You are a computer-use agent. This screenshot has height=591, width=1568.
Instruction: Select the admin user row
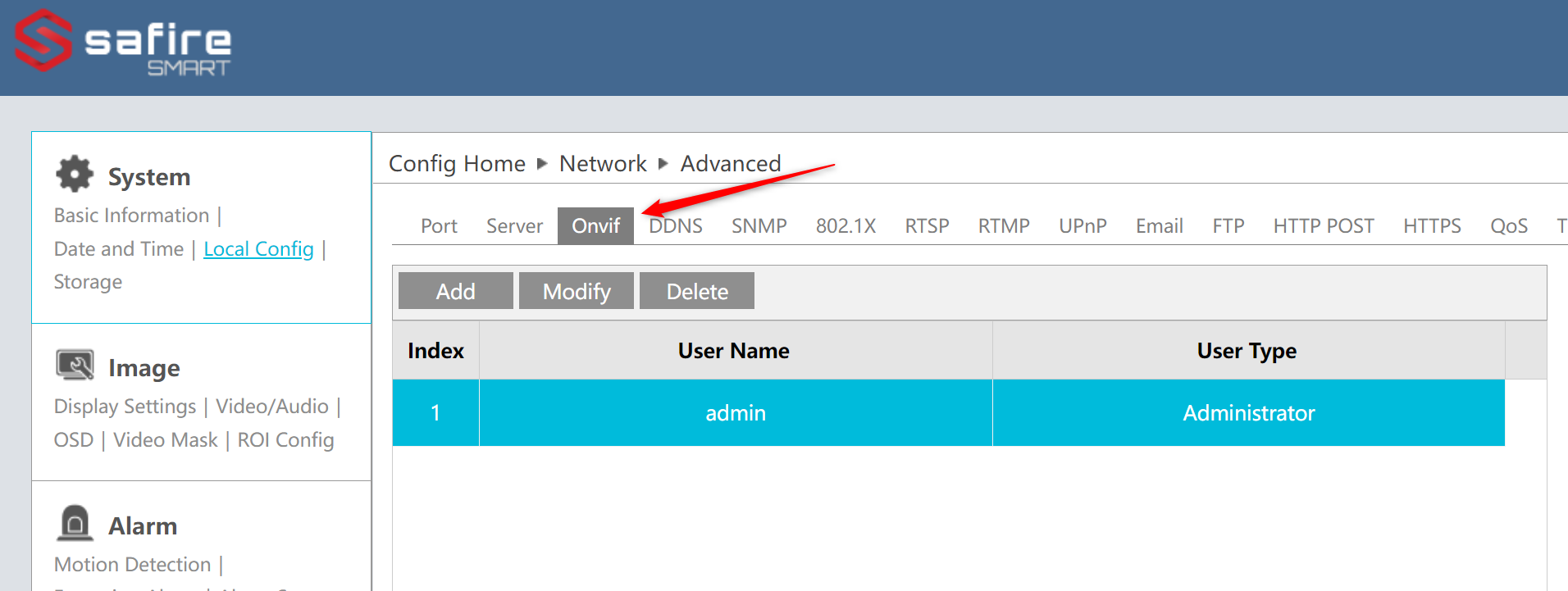[735, 413]
